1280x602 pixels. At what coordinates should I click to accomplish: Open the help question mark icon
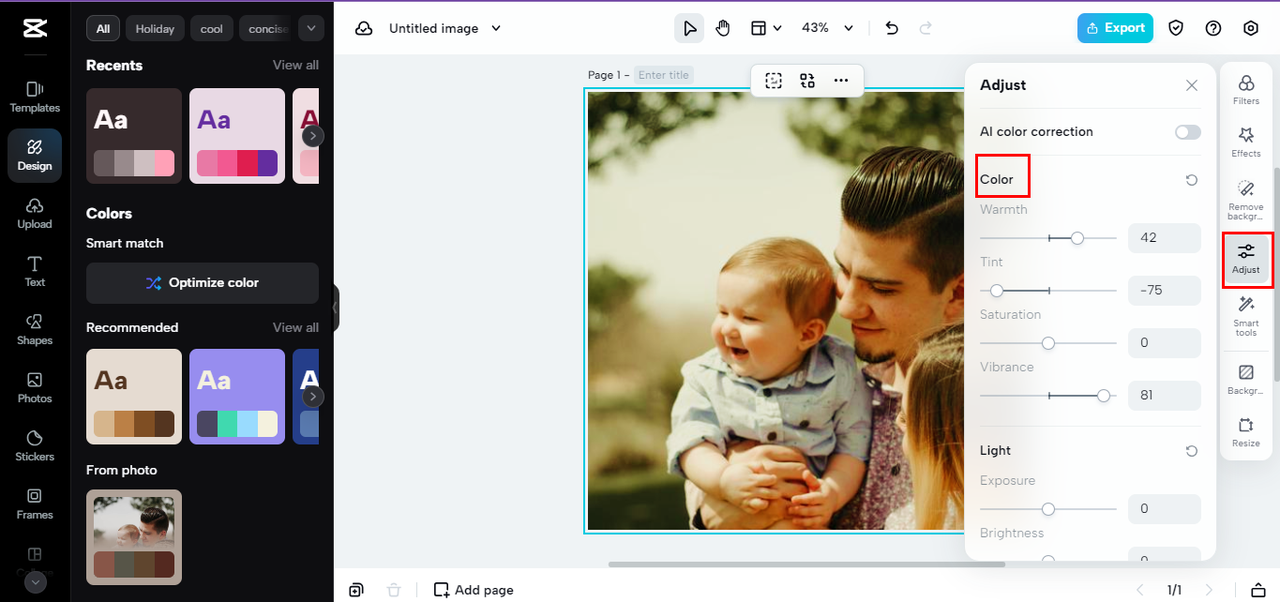point(1213,28)
